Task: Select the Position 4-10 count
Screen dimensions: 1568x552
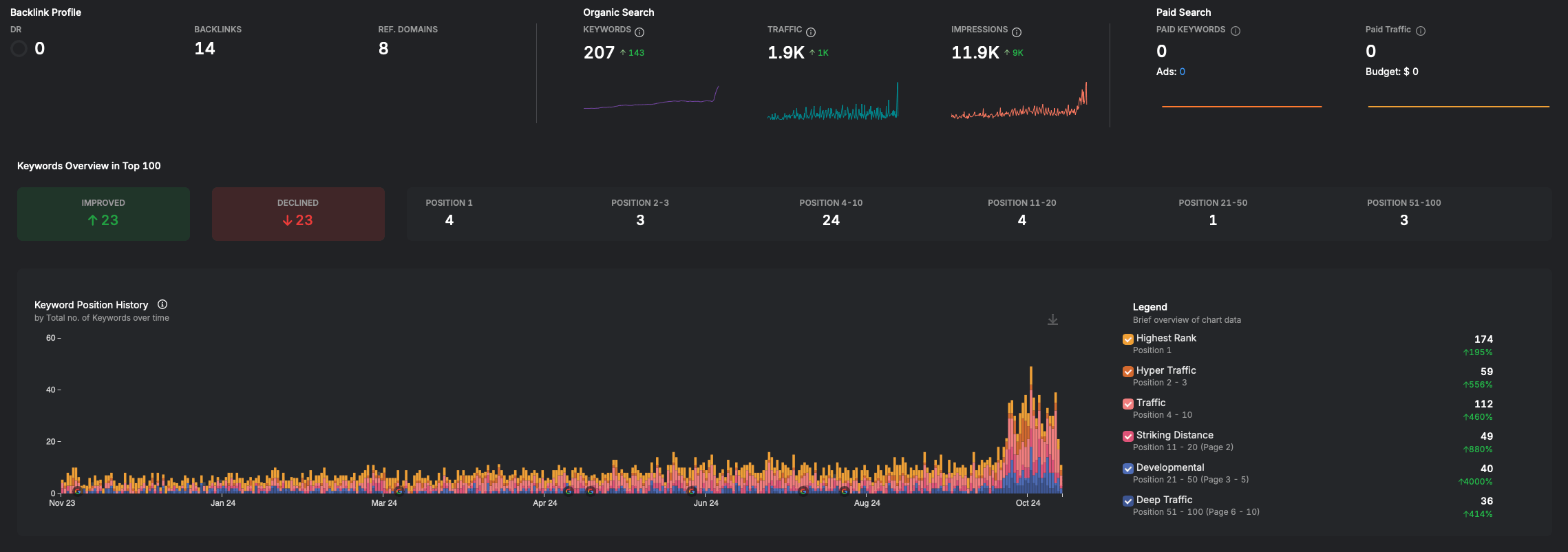Action: (831, 220)
